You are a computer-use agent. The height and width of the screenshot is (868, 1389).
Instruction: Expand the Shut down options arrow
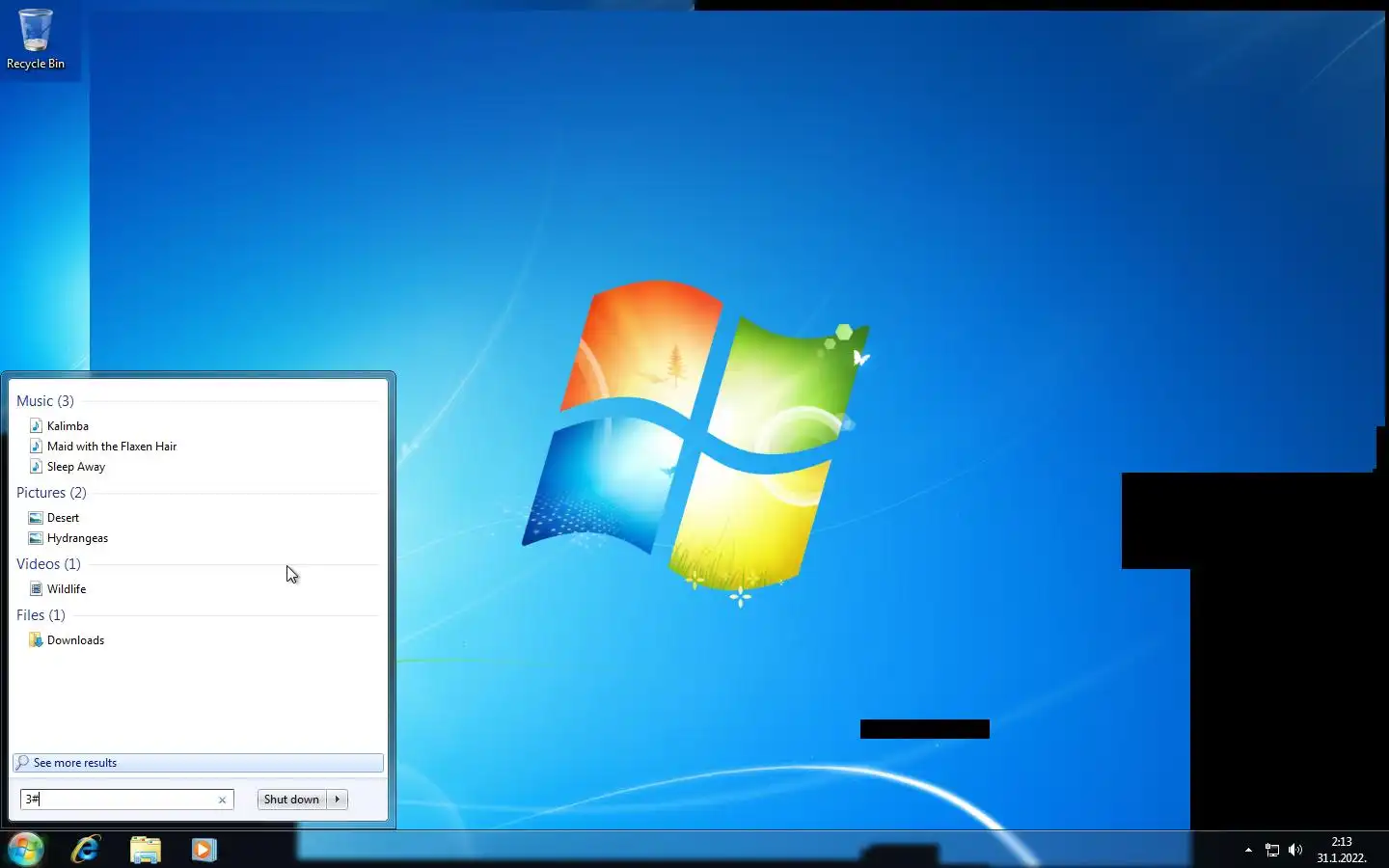tap(338, 800)
